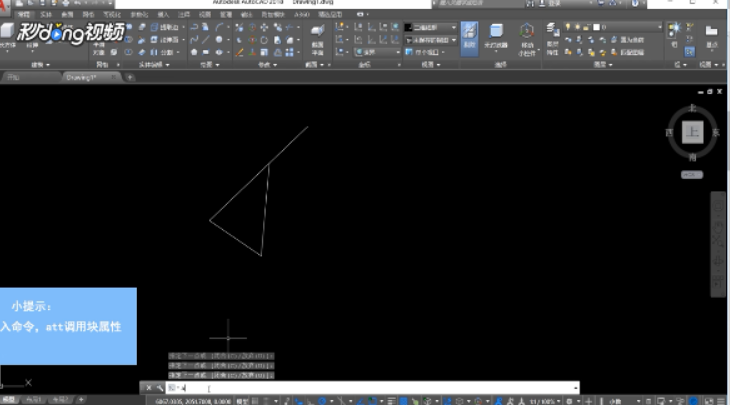The image size is (730, 405).
Task: Click the Section Plane tool
Action: [x=318, y=38]
